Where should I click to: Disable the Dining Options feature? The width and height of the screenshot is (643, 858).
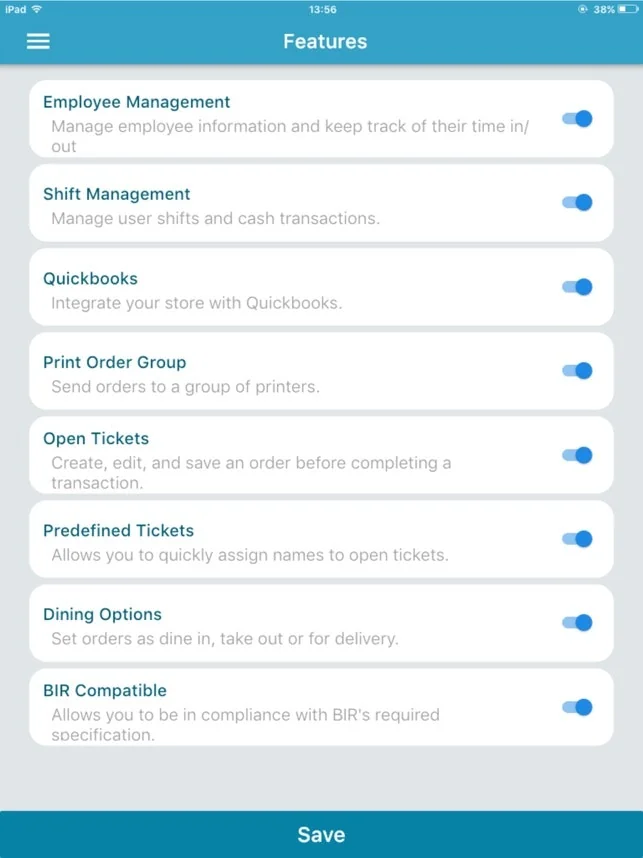click(578, 623)
